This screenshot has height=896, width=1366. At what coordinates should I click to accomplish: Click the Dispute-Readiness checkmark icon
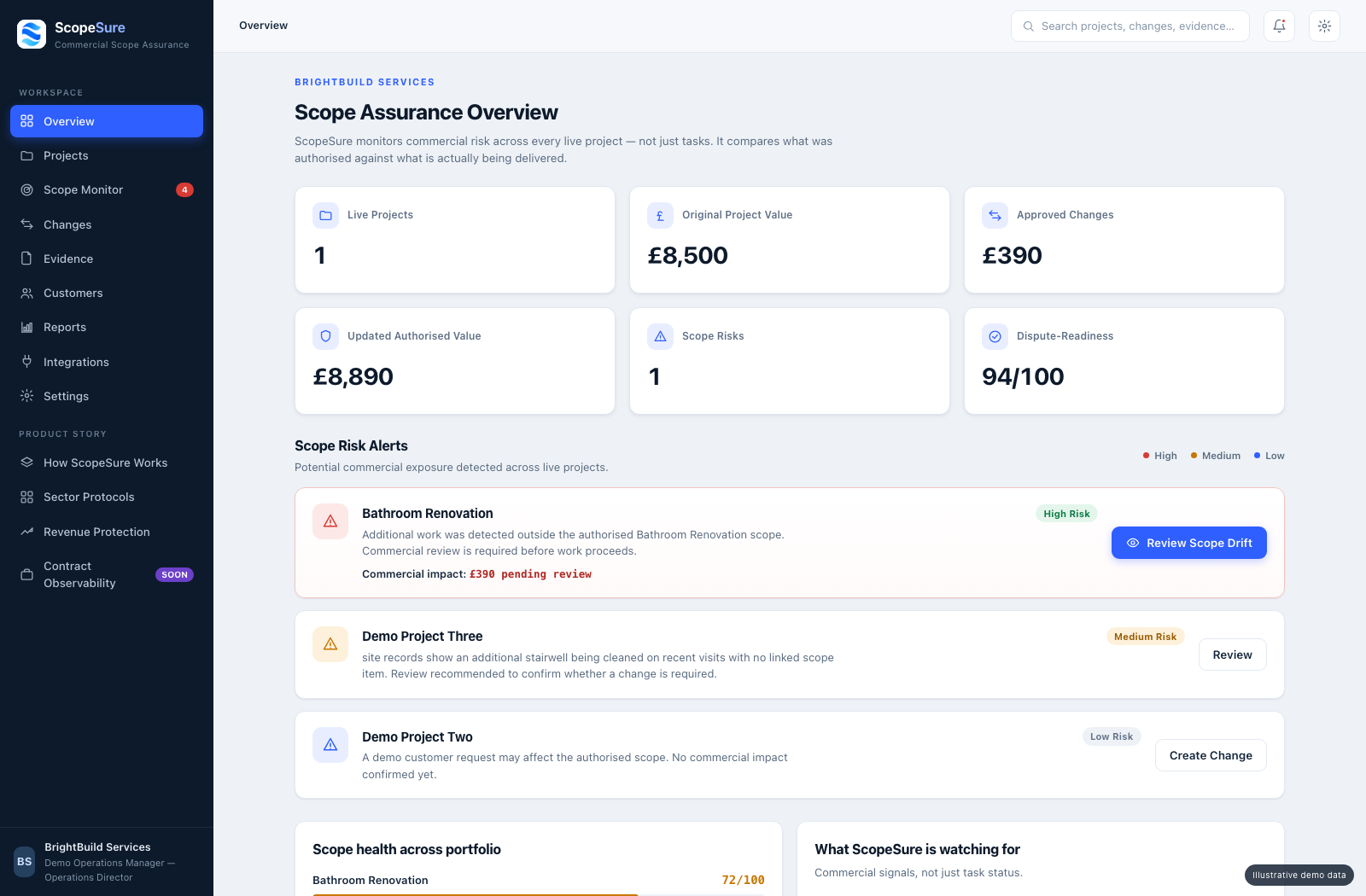click(995, 337)
